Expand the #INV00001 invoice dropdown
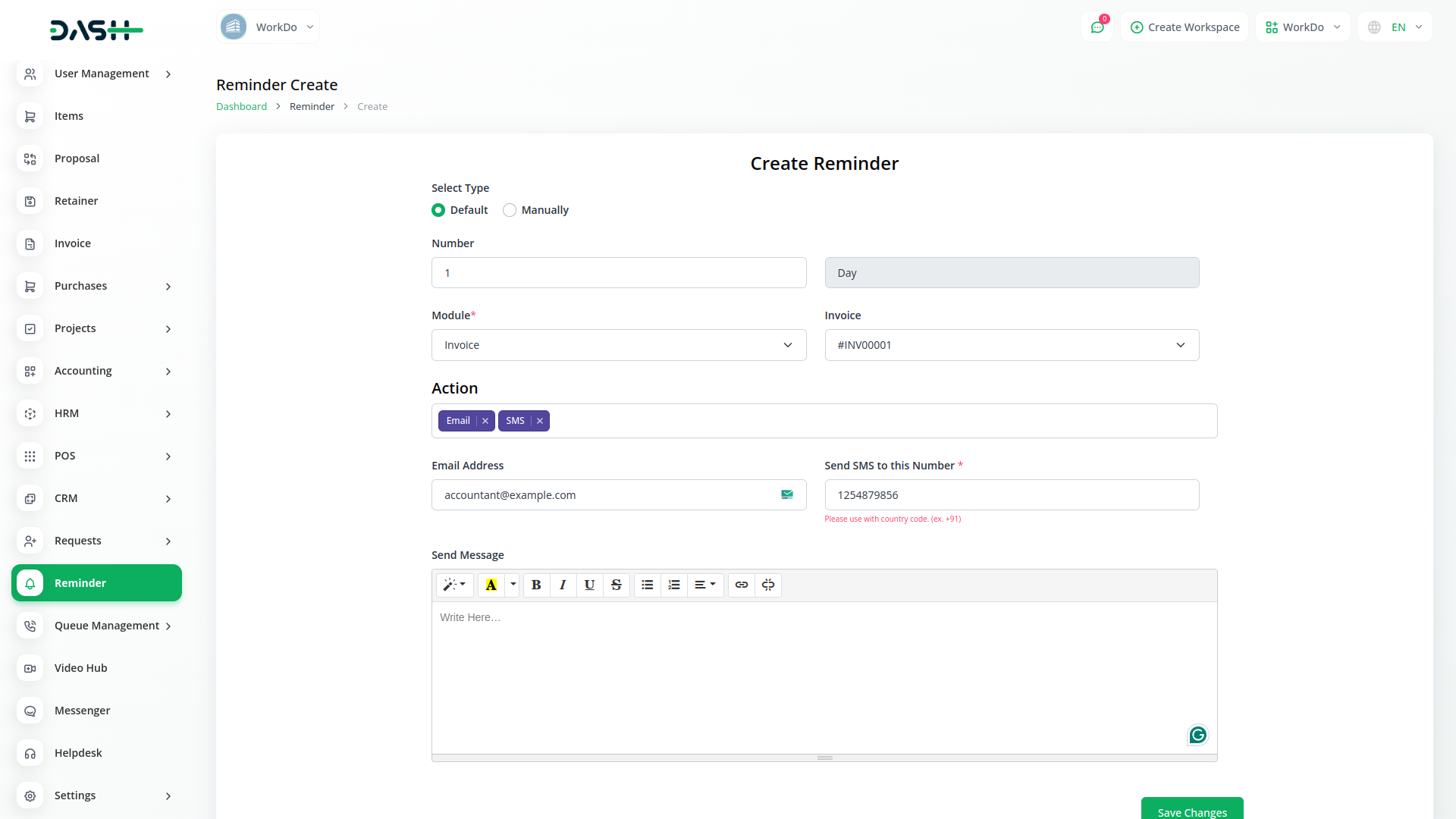 [1011, 345]
